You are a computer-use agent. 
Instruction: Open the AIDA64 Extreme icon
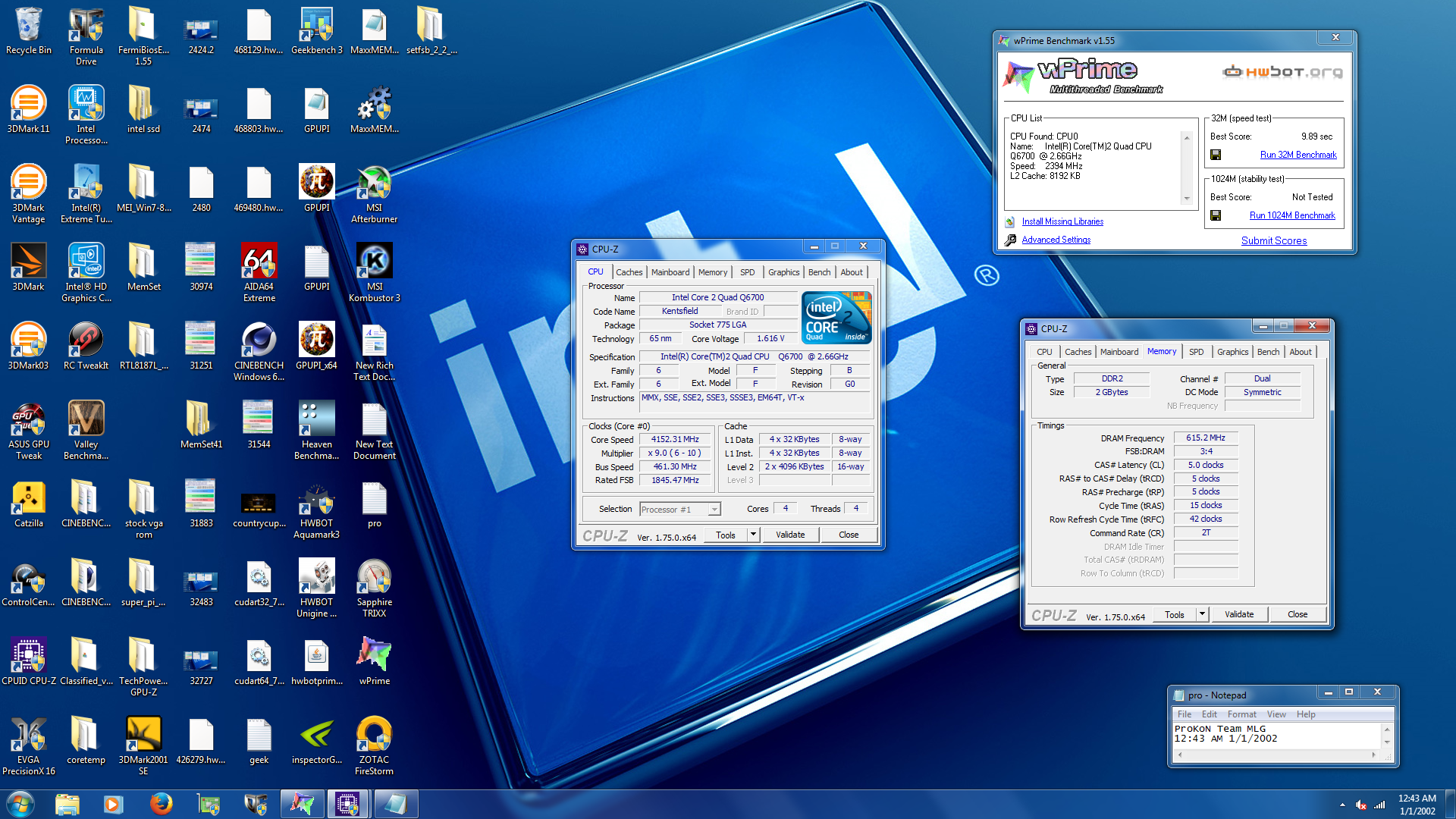click(259, 274)
